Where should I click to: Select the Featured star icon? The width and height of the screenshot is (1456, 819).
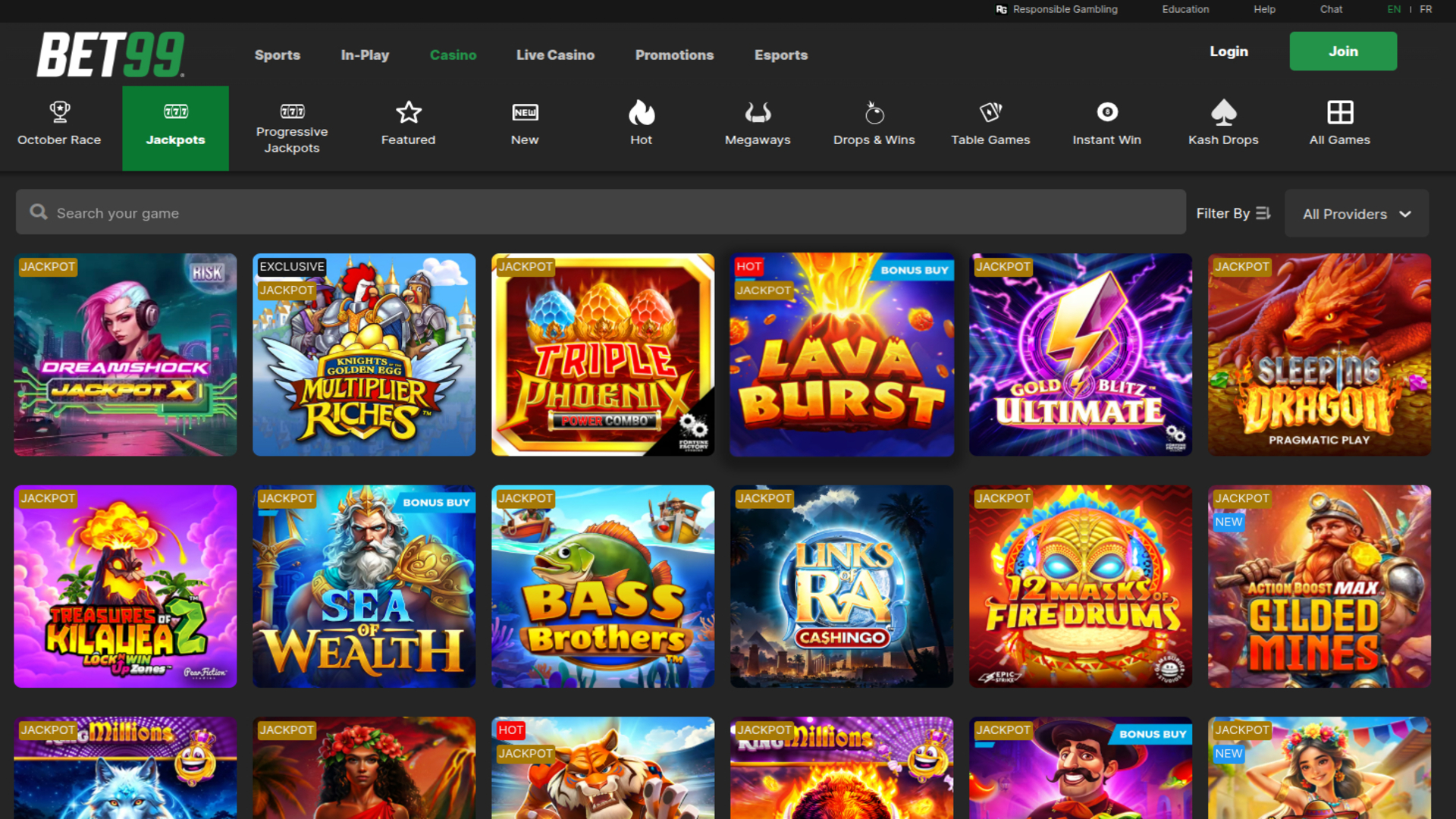click(408, 112)
